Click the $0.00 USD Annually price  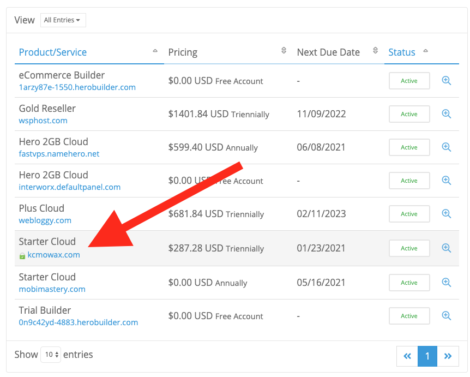click(208, 283)
